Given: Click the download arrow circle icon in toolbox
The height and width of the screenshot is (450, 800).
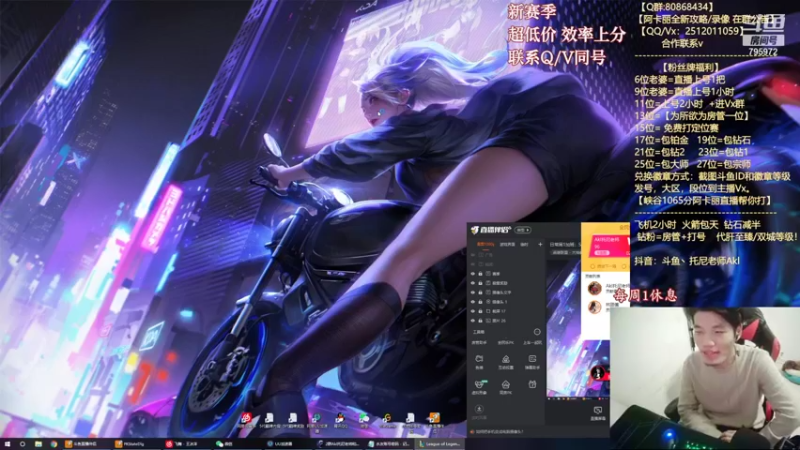Looking at the screenshot, I should 479,409.
